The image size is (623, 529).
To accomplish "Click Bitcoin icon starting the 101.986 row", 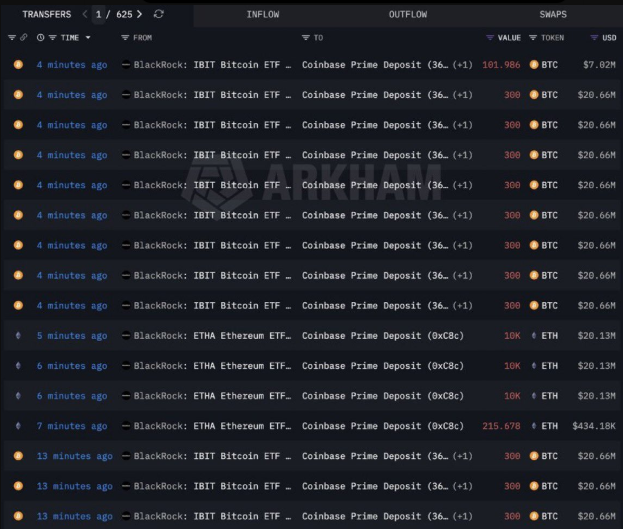I will [18, 64].
